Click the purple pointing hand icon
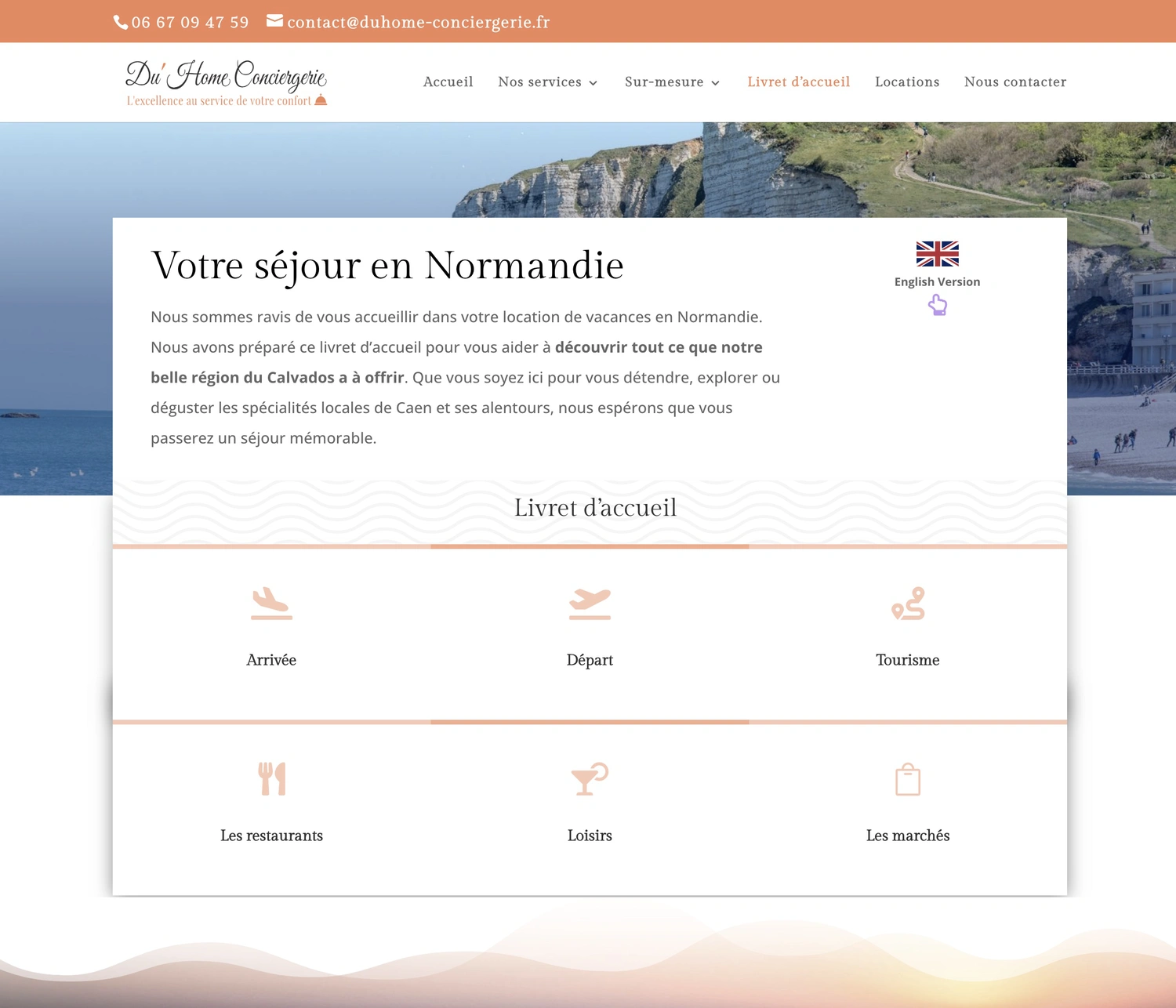The image size is (1176, 1008). pos(938,305)
